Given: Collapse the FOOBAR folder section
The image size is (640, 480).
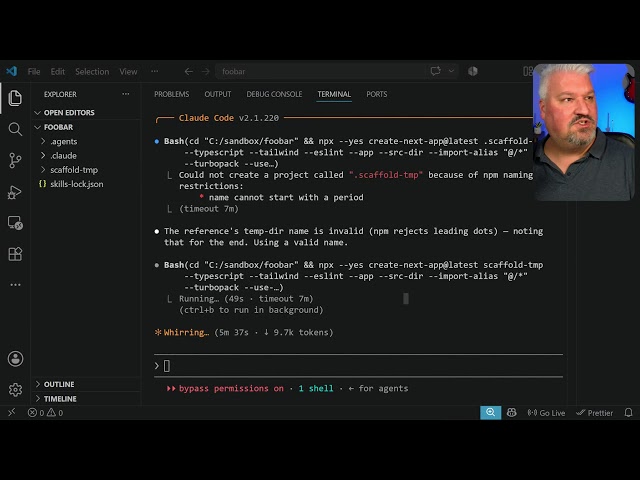Looking at the screenshot, I should click(87, 127).
